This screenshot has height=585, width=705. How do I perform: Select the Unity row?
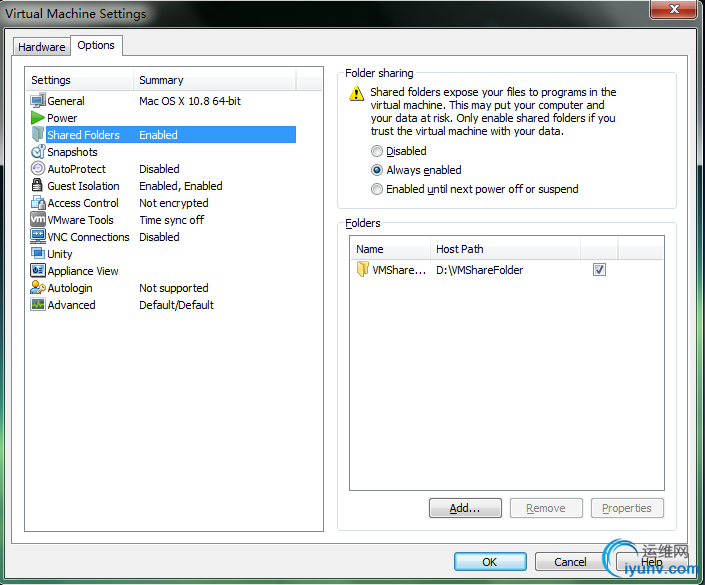[163, 254]
